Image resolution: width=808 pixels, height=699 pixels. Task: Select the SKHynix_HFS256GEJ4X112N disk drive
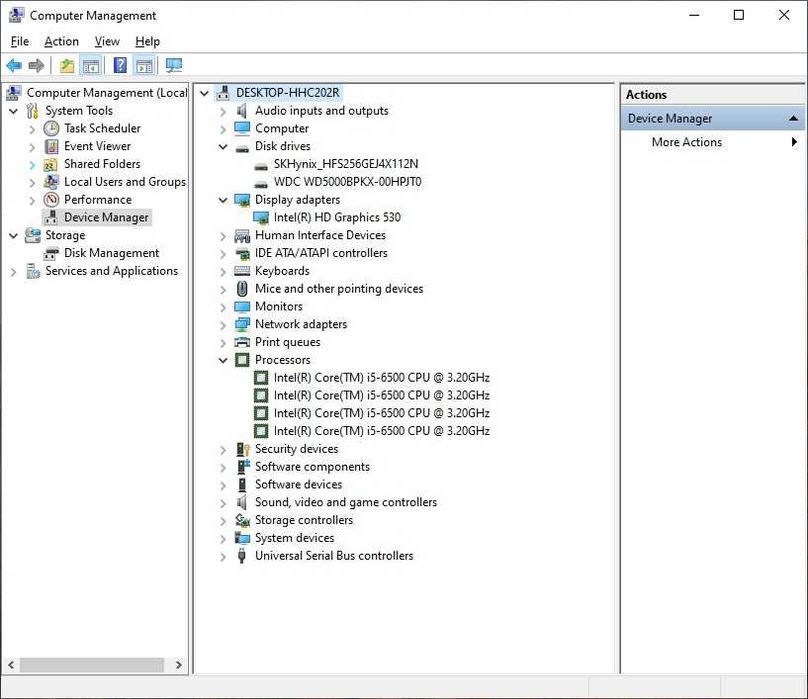(346, 164)
